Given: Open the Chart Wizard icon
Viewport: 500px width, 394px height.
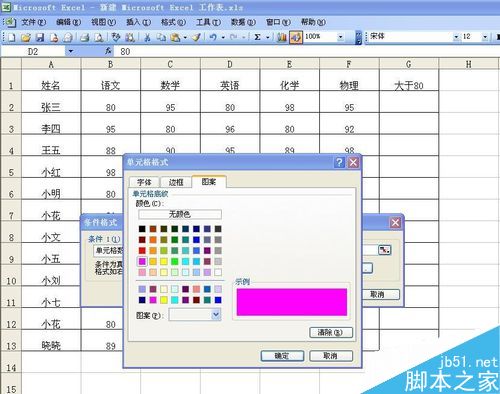Looking at the screenshot, I should (x=282, y=37).
